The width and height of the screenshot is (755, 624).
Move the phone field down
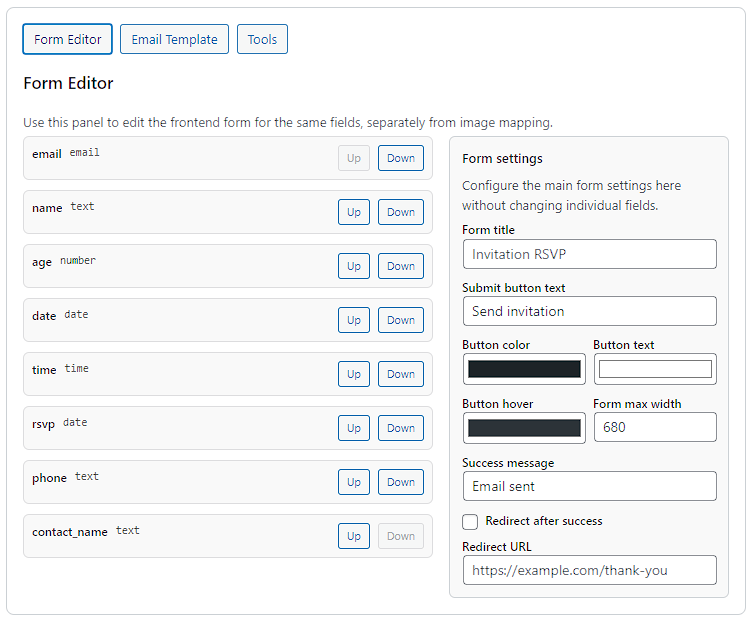coord(401,481)
